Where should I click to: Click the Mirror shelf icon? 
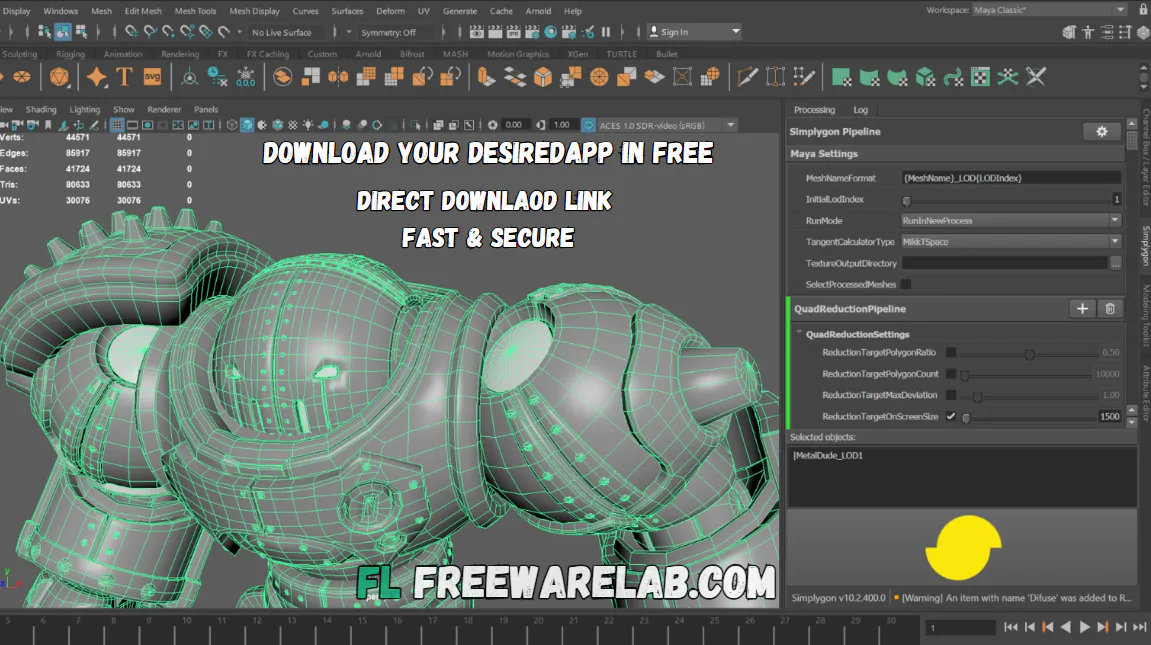tap(338, 77)
